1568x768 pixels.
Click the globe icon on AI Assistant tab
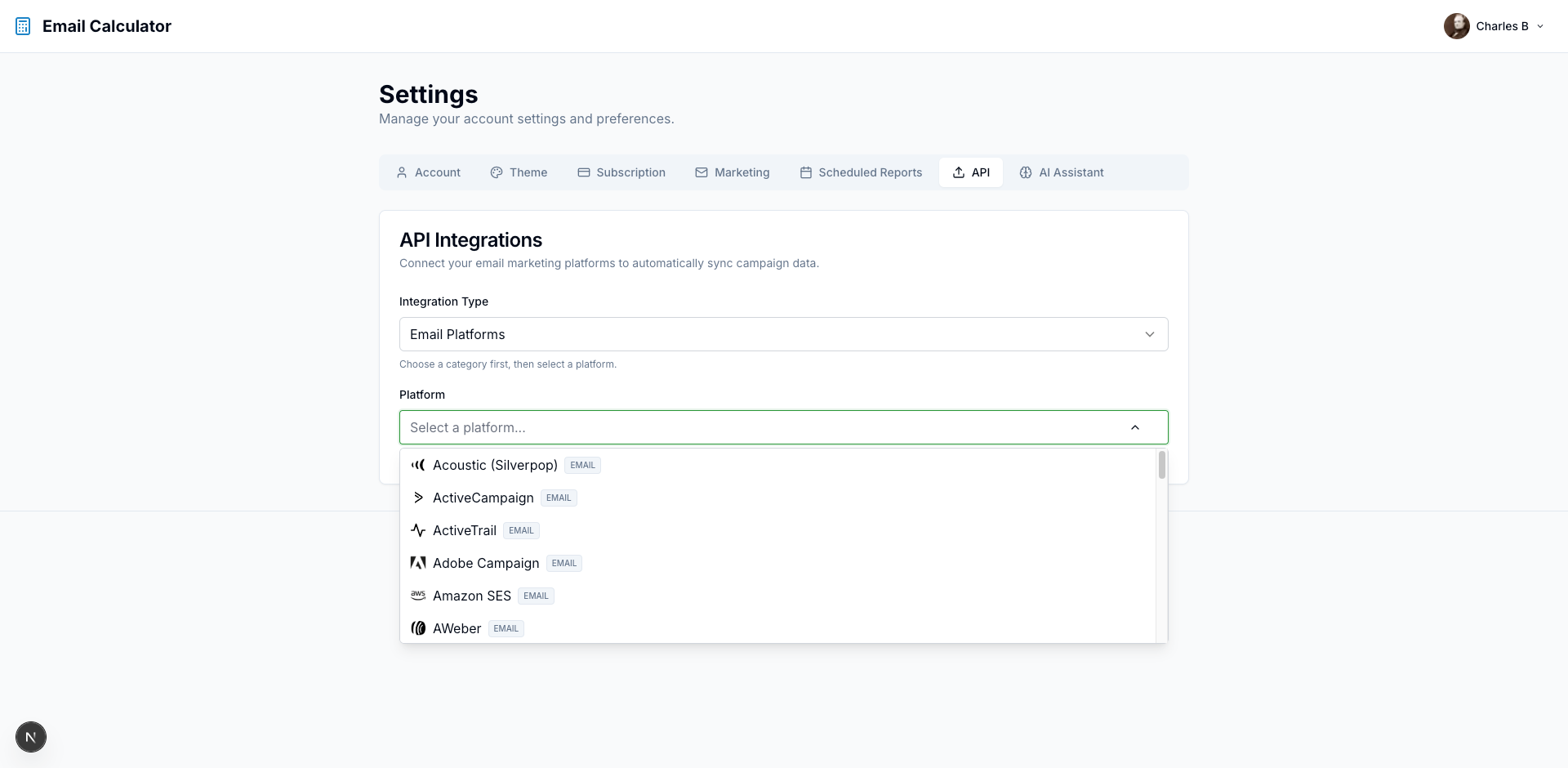pos(1025,172)
